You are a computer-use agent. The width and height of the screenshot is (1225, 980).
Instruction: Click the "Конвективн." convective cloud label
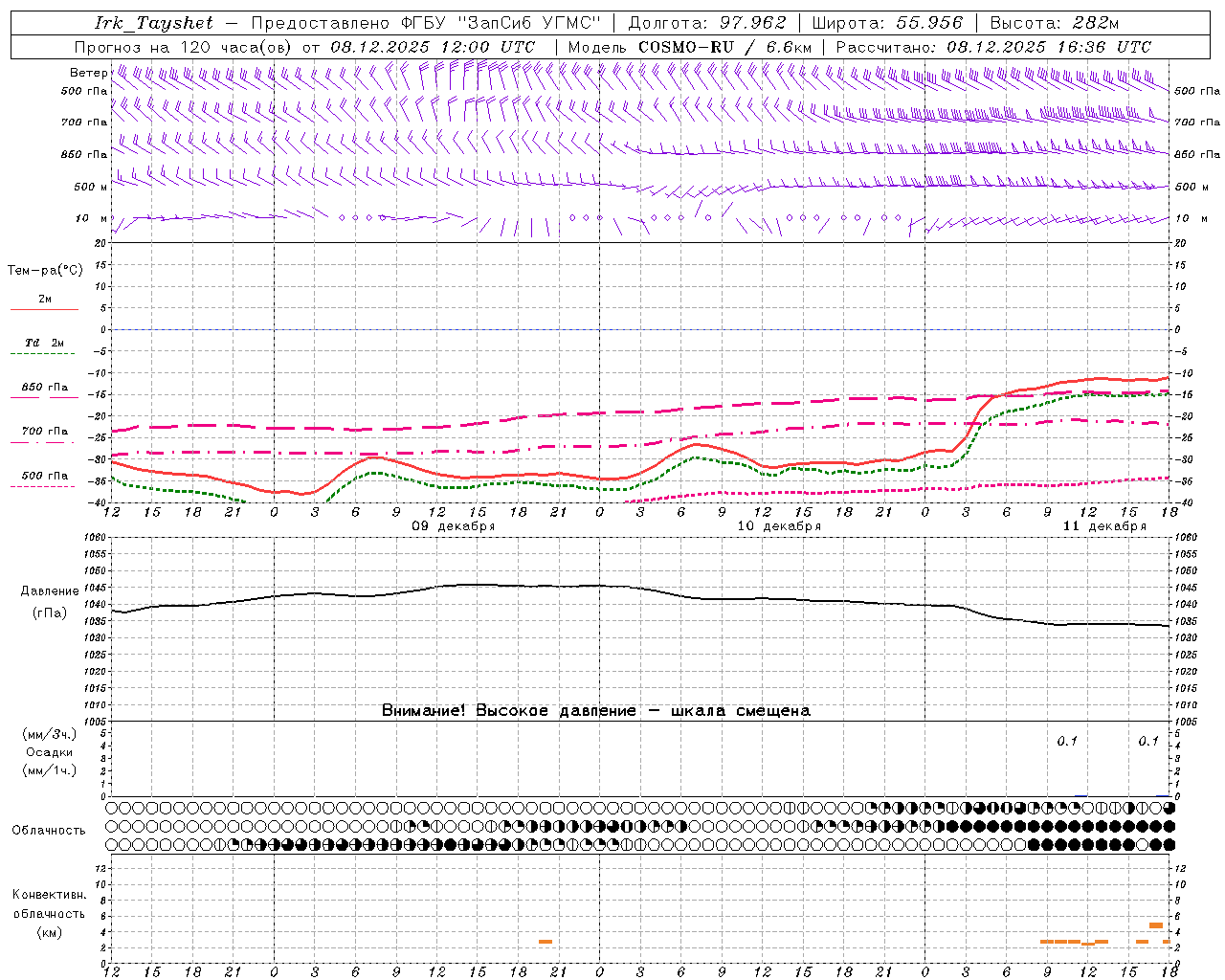tap(49, 895)
